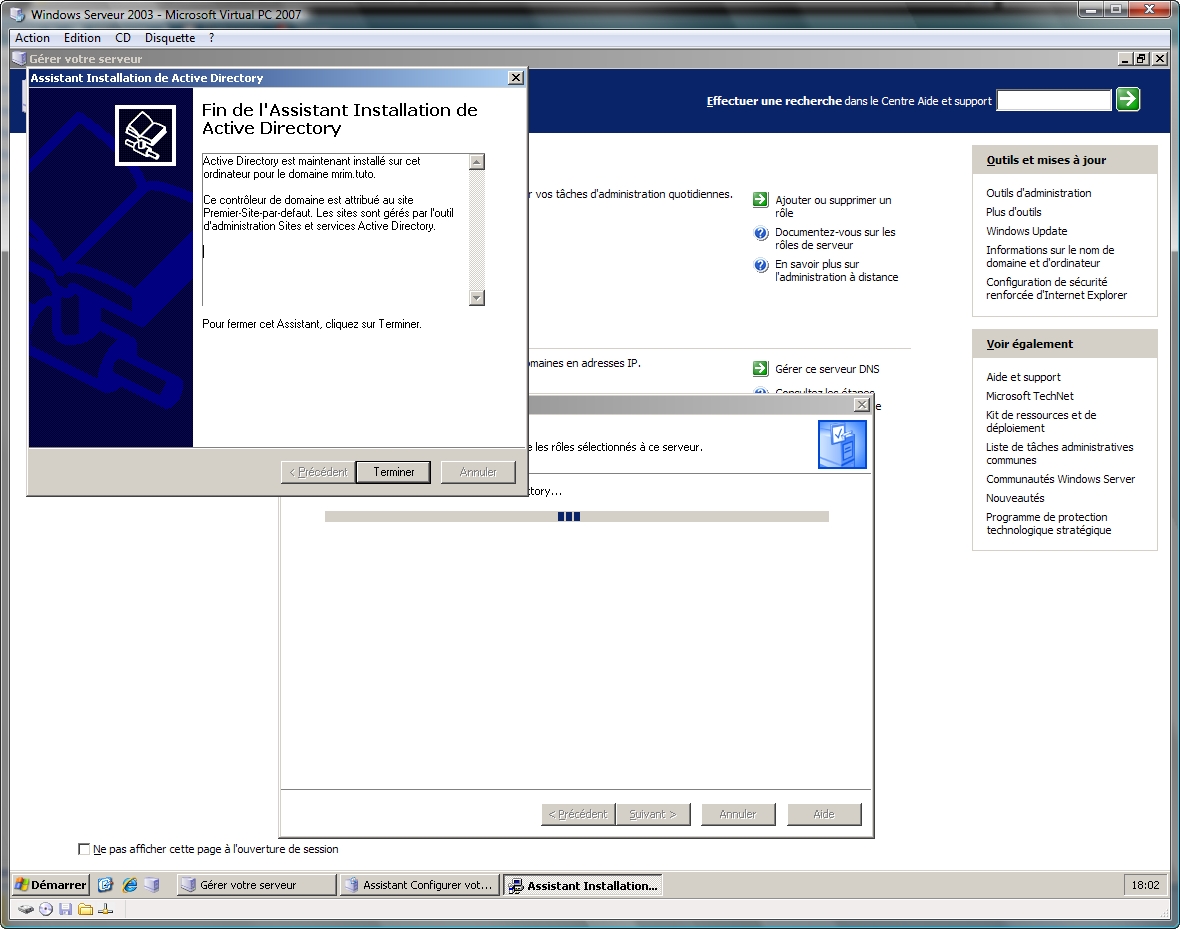Click Annuler in Configure Your Server wizard
1180x929 pixels.
(738, 814)
